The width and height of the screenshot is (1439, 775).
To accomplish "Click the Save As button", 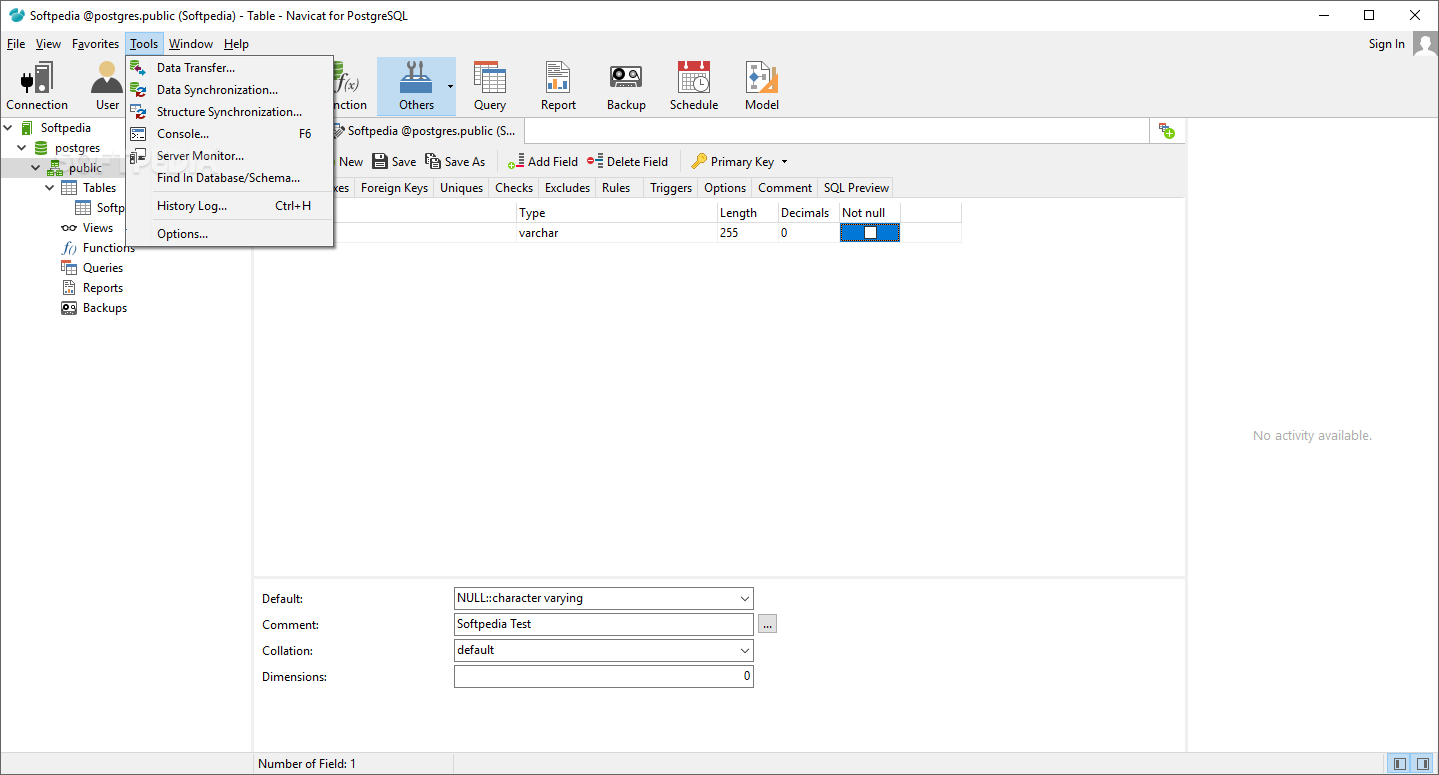I will (455, 162).
